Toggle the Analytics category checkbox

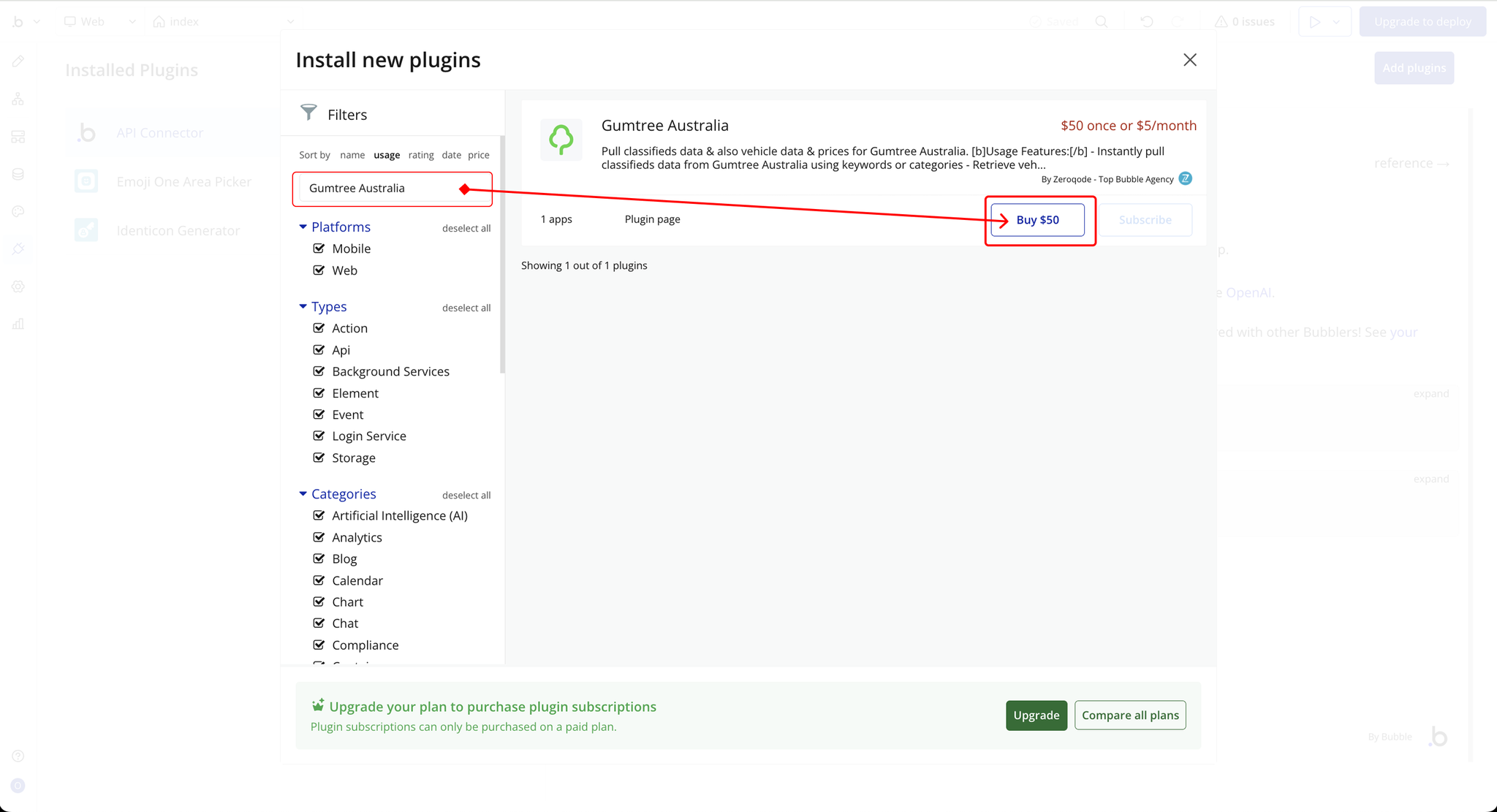319,537
